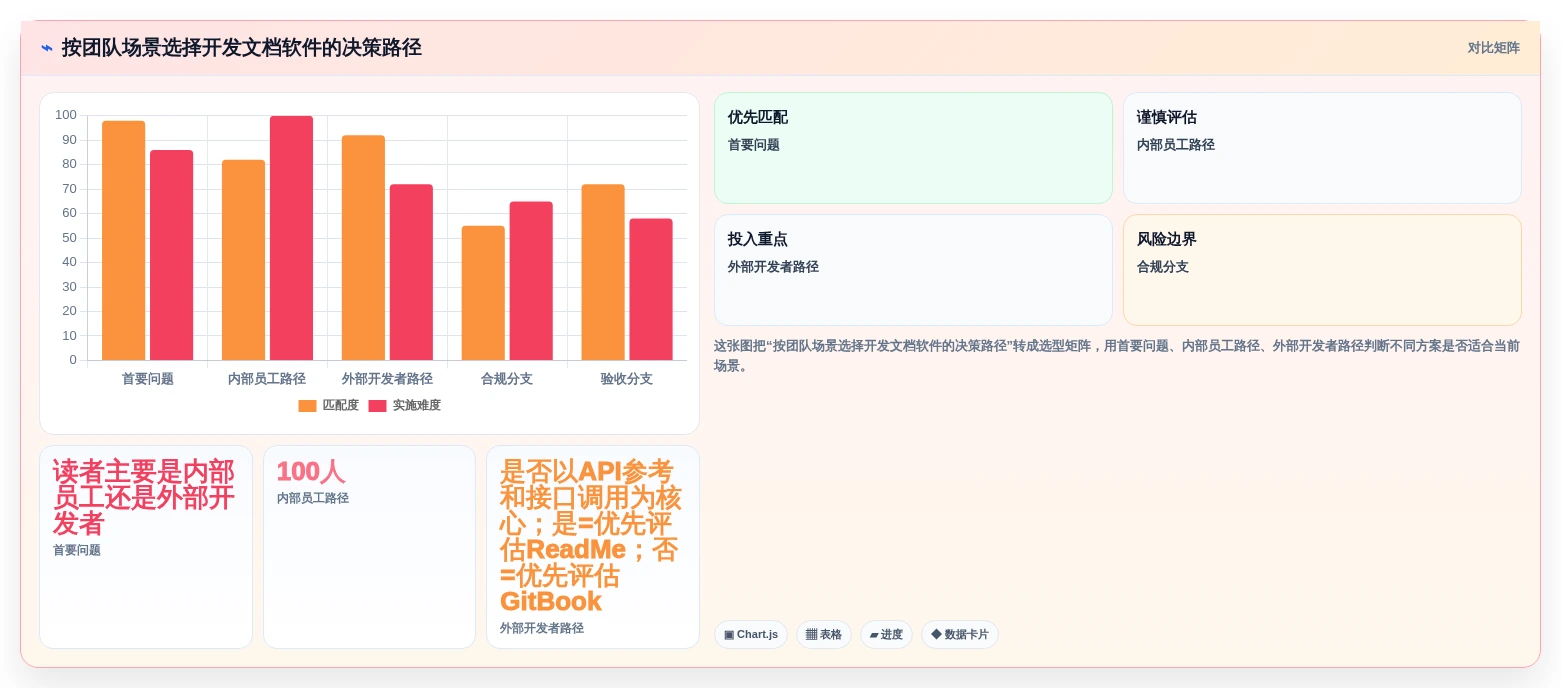
Task: Click the red 首要问题 bar
Action: coord(172,255)
